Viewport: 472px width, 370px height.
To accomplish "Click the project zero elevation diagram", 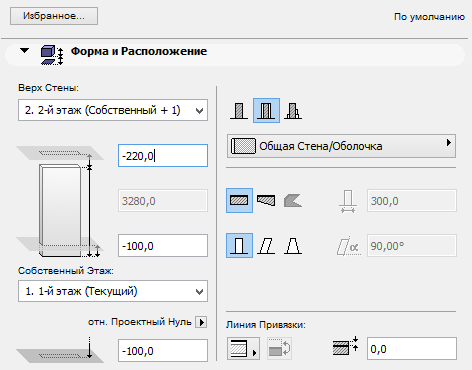I will tap(60, 350).
